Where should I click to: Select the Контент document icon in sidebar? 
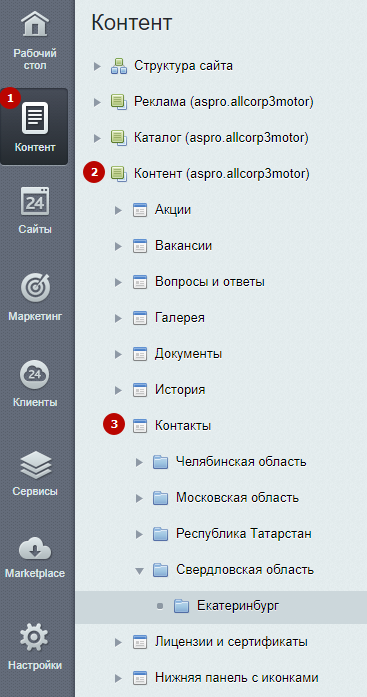[35, 117]
